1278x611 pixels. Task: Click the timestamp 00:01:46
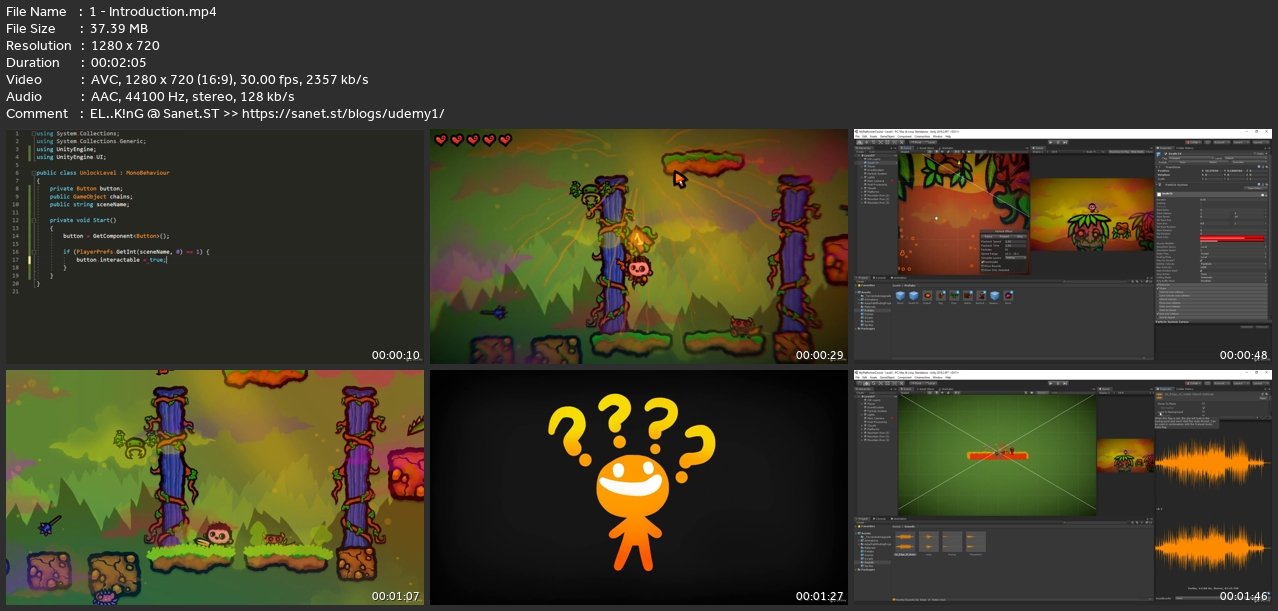tap(1244, 596)
